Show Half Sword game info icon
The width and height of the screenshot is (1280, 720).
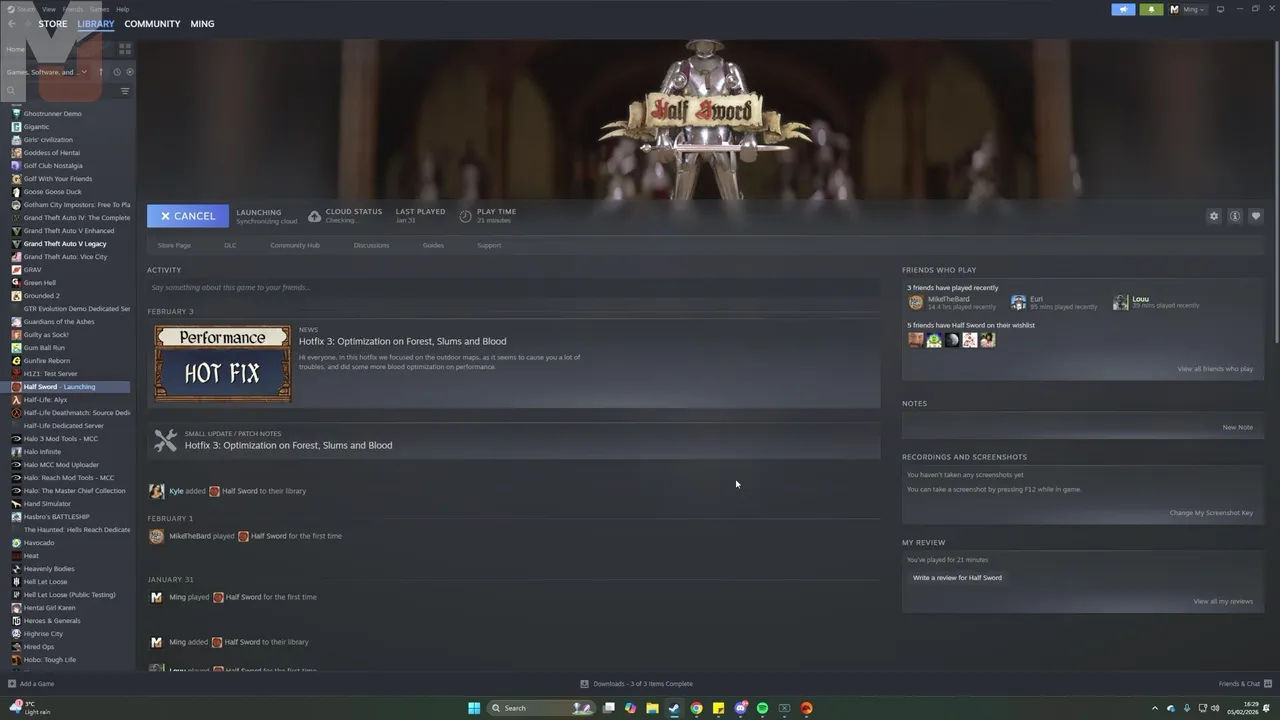(x=1235, y=216)
